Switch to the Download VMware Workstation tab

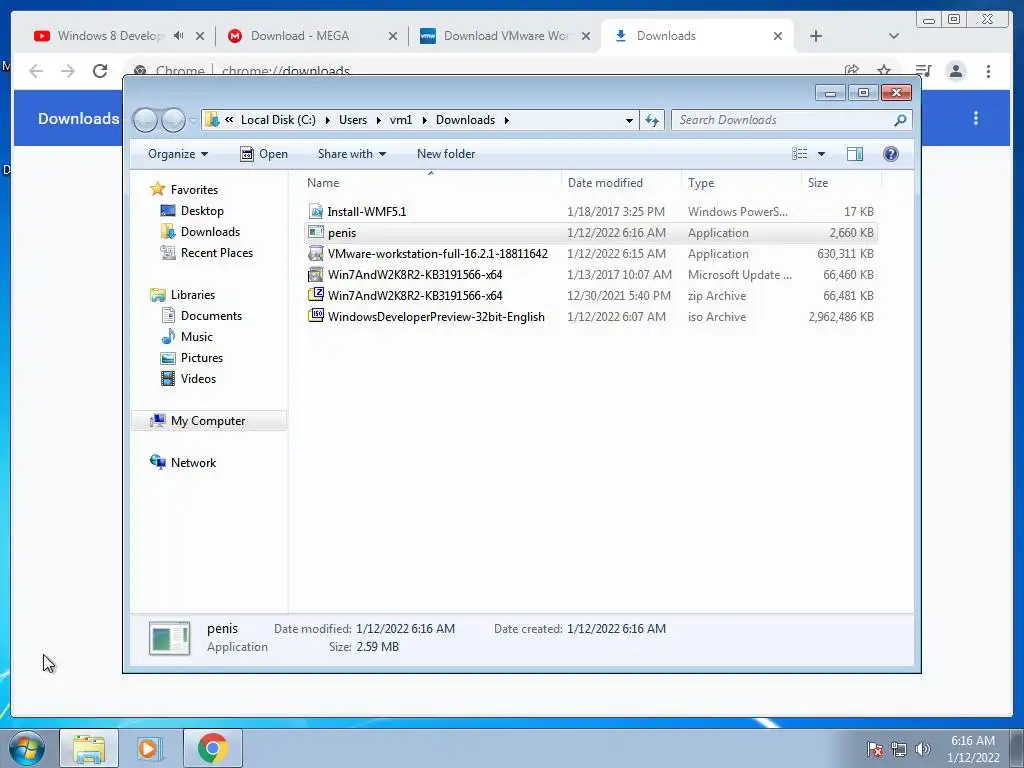tap(503, 36)
